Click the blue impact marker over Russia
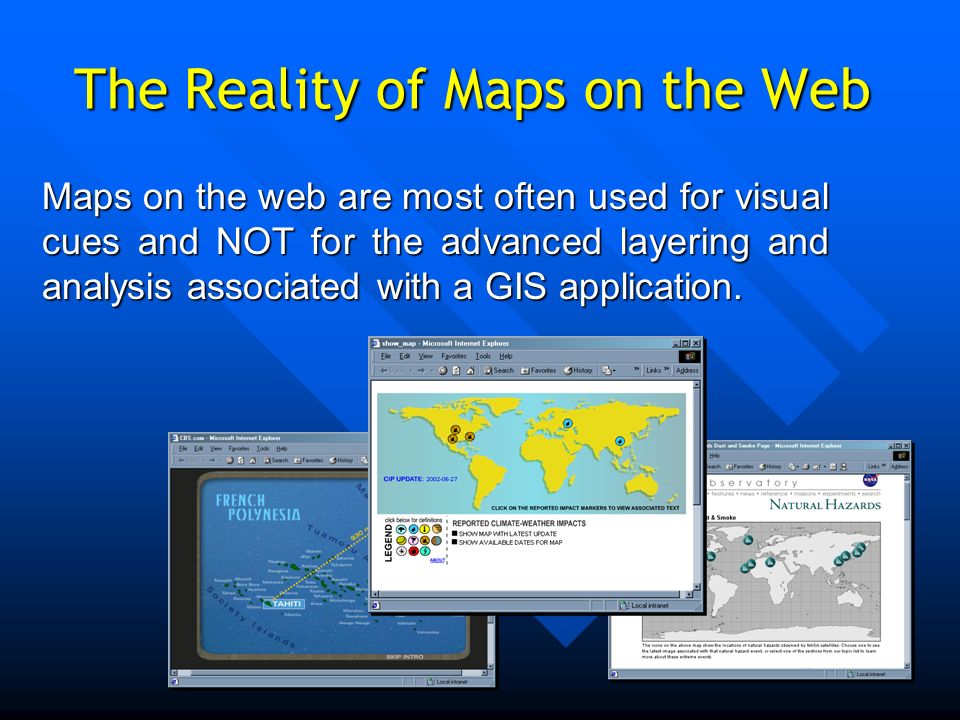Viewport: 960px width, 720px height. [568, 423]
